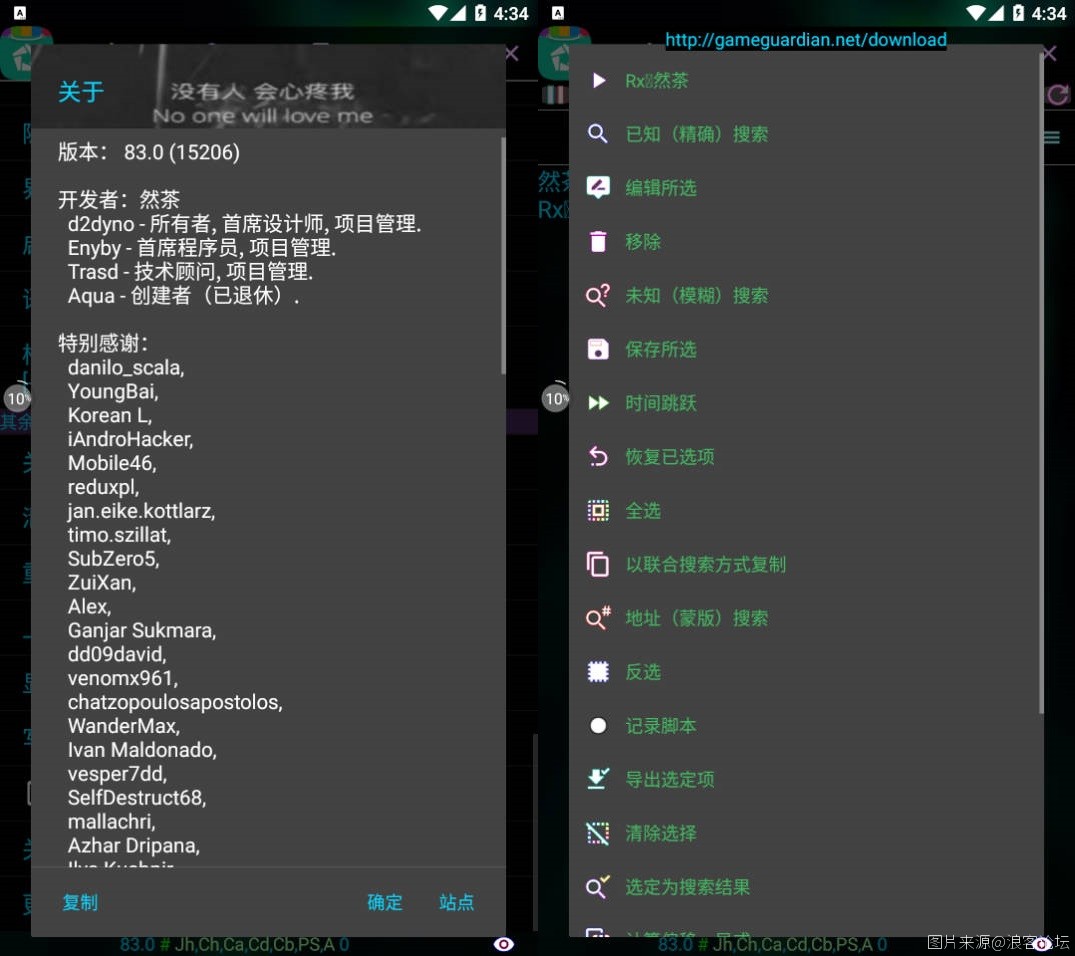
Task: Click the 确定 button in About dialog
Action: click(385, 902)
